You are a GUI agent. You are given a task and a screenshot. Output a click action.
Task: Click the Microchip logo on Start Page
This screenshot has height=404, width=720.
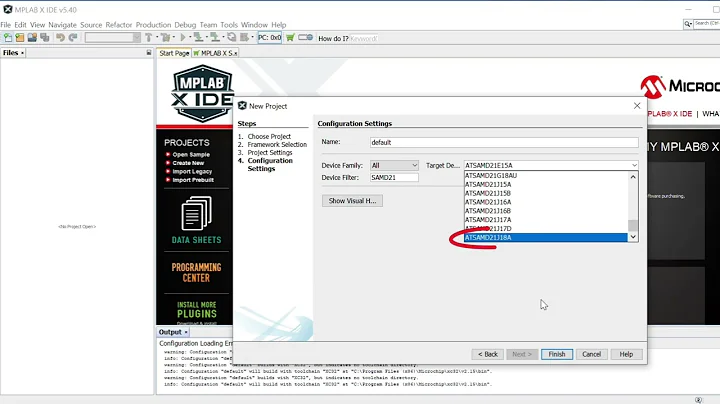click(x=680, y=86)
